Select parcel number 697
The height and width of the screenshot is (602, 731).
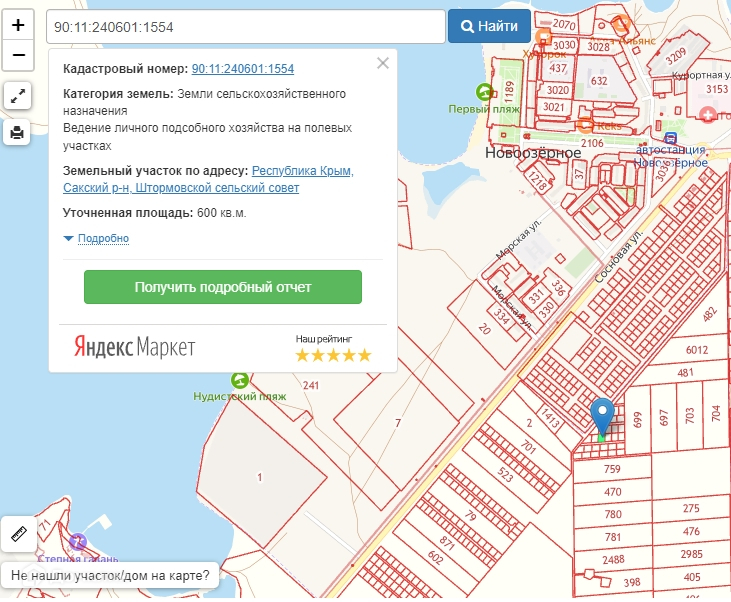tap(664, 418)
